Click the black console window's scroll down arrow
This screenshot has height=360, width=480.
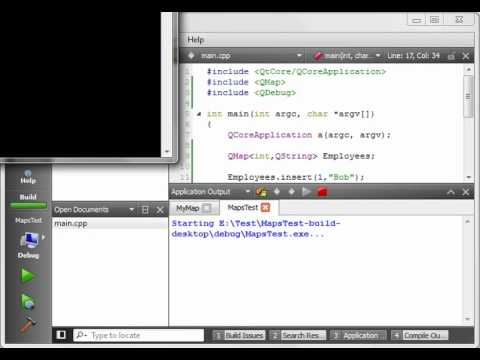(x=167, y=152)
